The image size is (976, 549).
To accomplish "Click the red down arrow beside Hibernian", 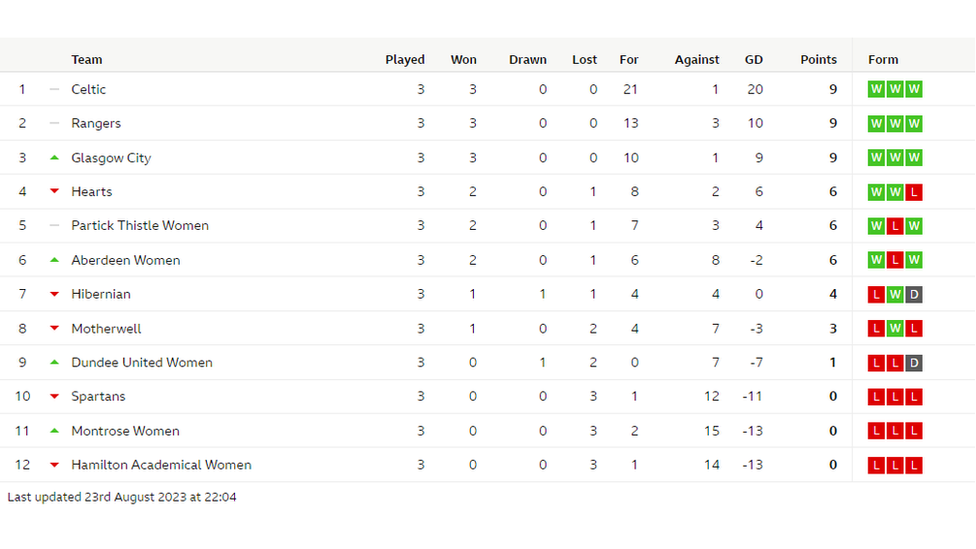I will click(x=54, y=294).
